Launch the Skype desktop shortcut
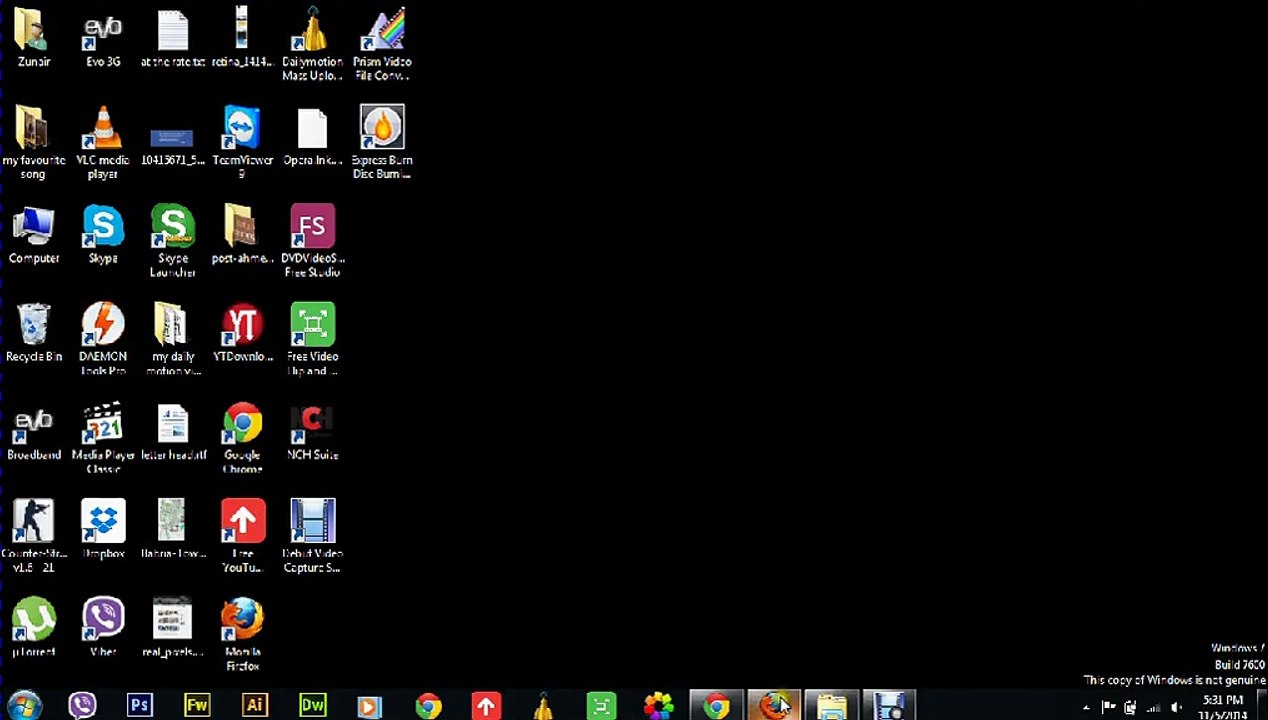This screenshot has width=1268, height=720. point(103,236)
